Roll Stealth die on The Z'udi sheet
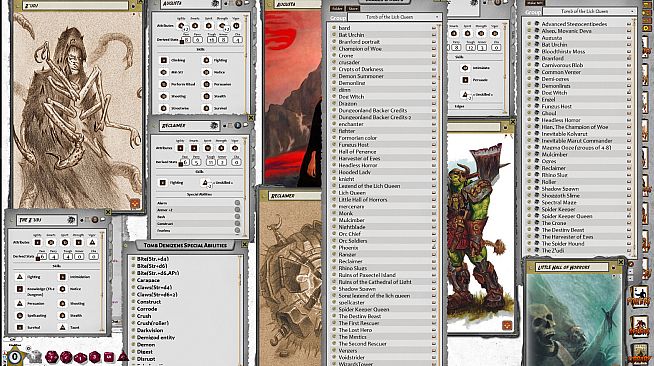Screen dimensions: 654x366 pyautogui.click(x=63, y=316)
